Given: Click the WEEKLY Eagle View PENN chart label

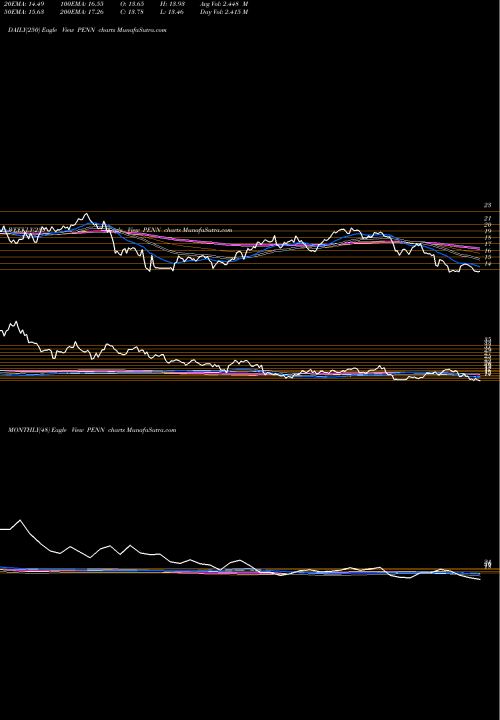Looking at the screenshot, I should (121, 230).
